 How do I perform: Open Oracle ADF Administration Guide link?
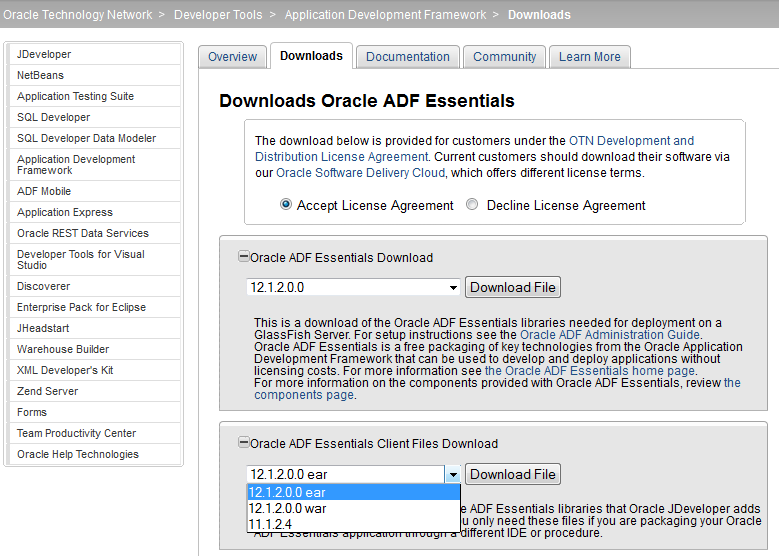click(x=610, y=334)
